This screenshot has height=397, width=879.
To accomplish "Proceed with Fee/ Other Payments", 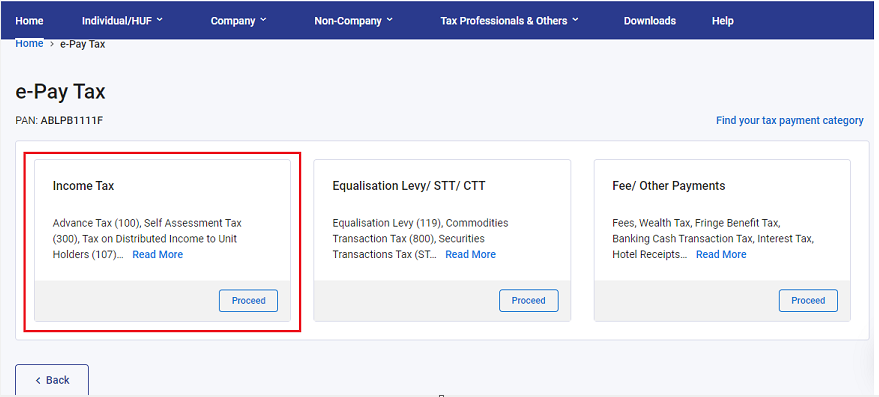I will [x=808, y=301].
